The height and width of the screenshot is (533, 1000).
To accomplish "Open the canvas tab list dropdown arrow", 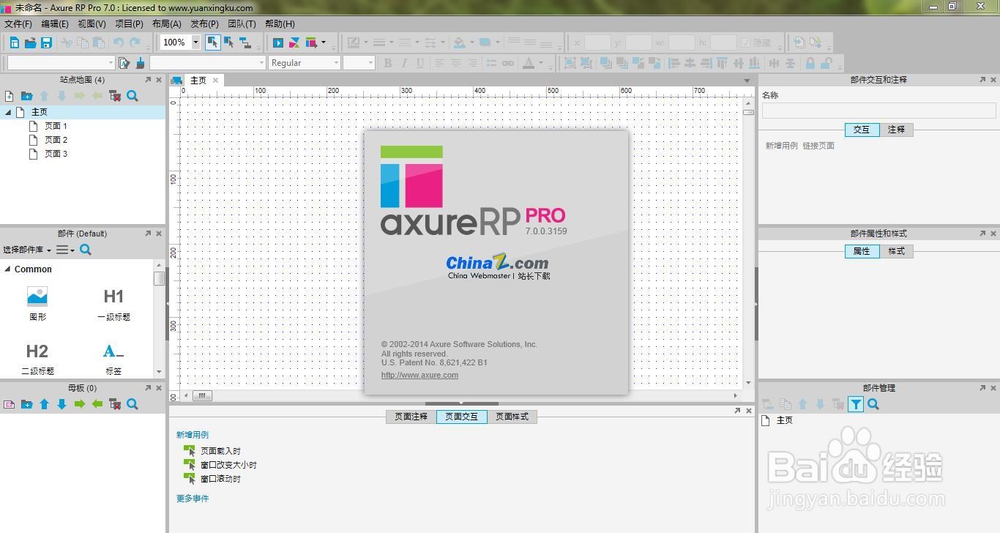I will coord(747,81).
